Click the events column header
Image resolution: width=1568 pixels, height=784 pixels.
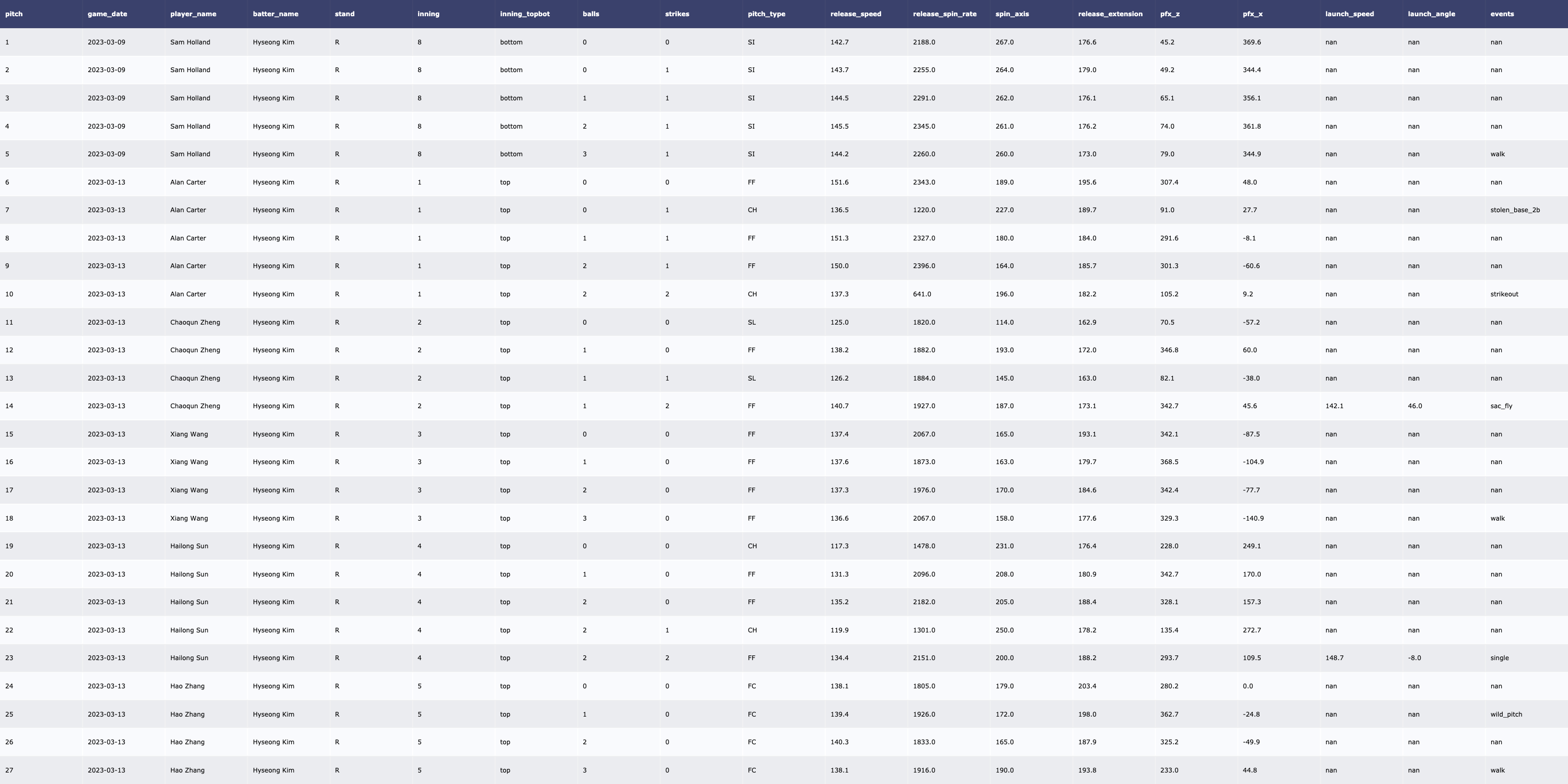point(1502,14)
